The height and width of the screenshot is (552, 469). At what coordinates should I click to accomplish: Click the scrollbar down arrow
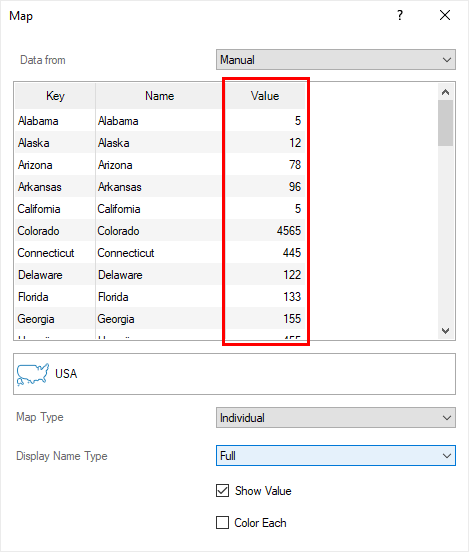click(445, 331)
